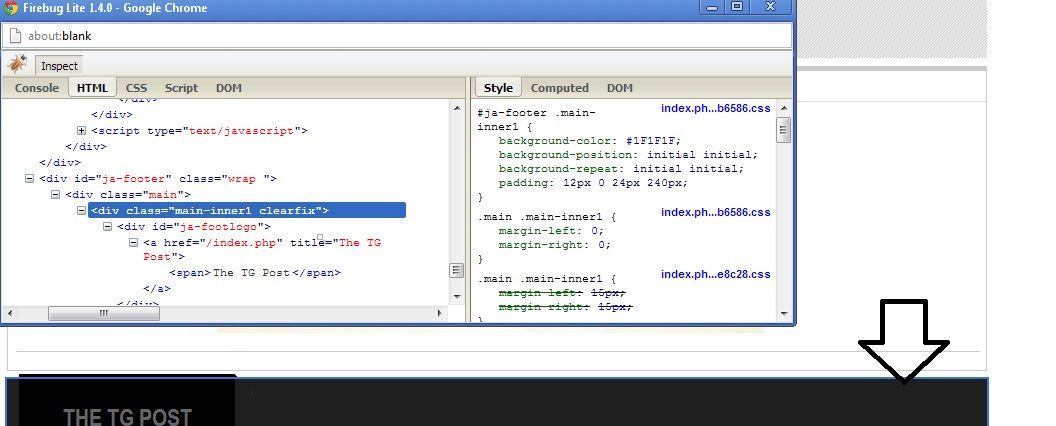Click the Style panel scrollbar thumb
This screenshot has width=1056, height=426.
tap(783, 130)
